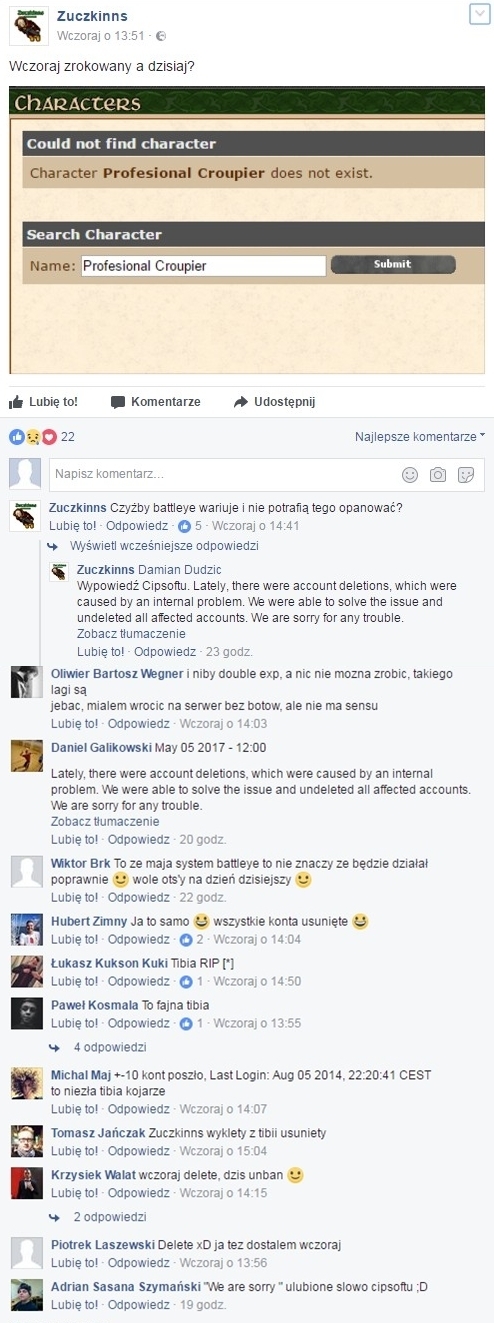Like Hubert Zimny's comment via Lubię to!

(74, 939)
